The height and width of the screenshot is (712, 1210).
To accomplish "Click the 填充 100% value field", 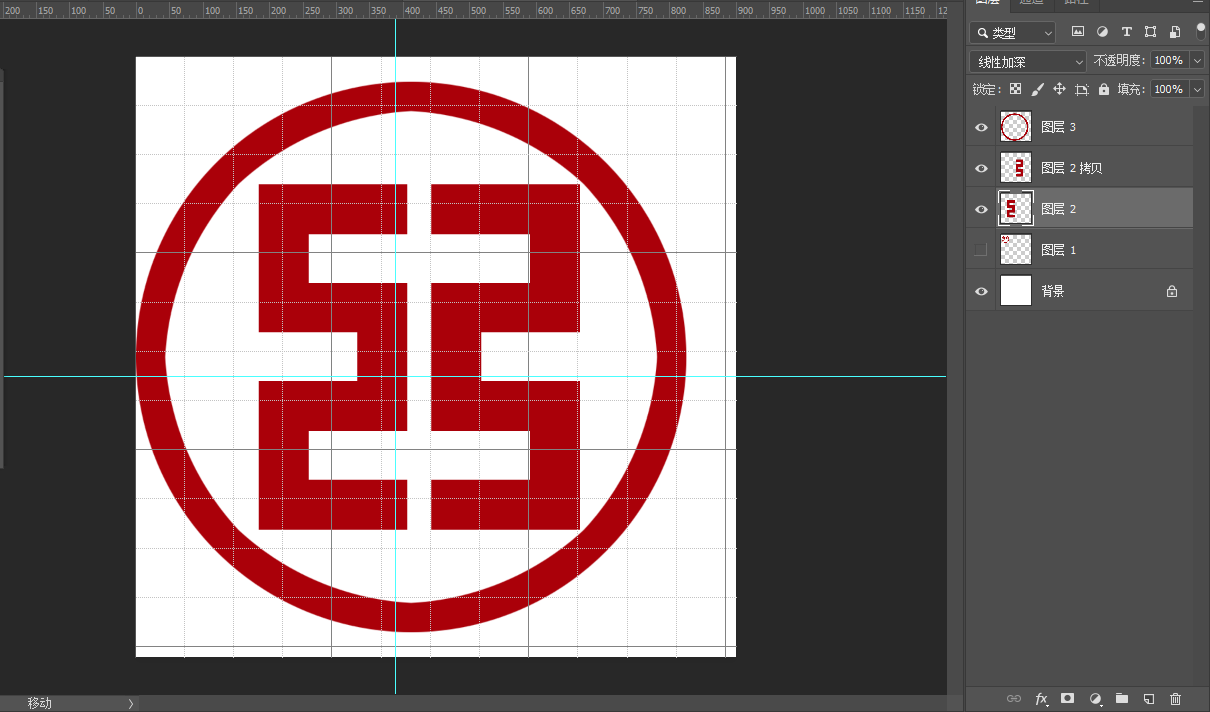I will point(1169,90).
